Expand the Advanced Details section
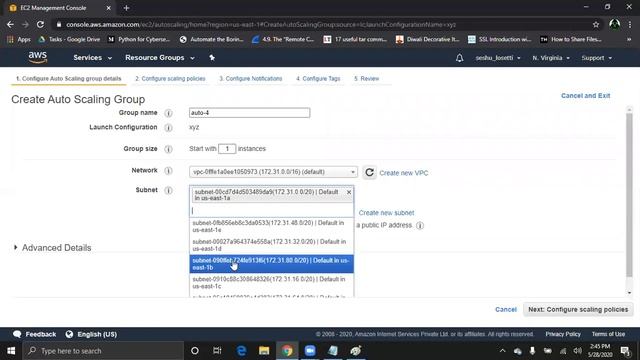This screenshot has height=360, width=640. (52, 248)
